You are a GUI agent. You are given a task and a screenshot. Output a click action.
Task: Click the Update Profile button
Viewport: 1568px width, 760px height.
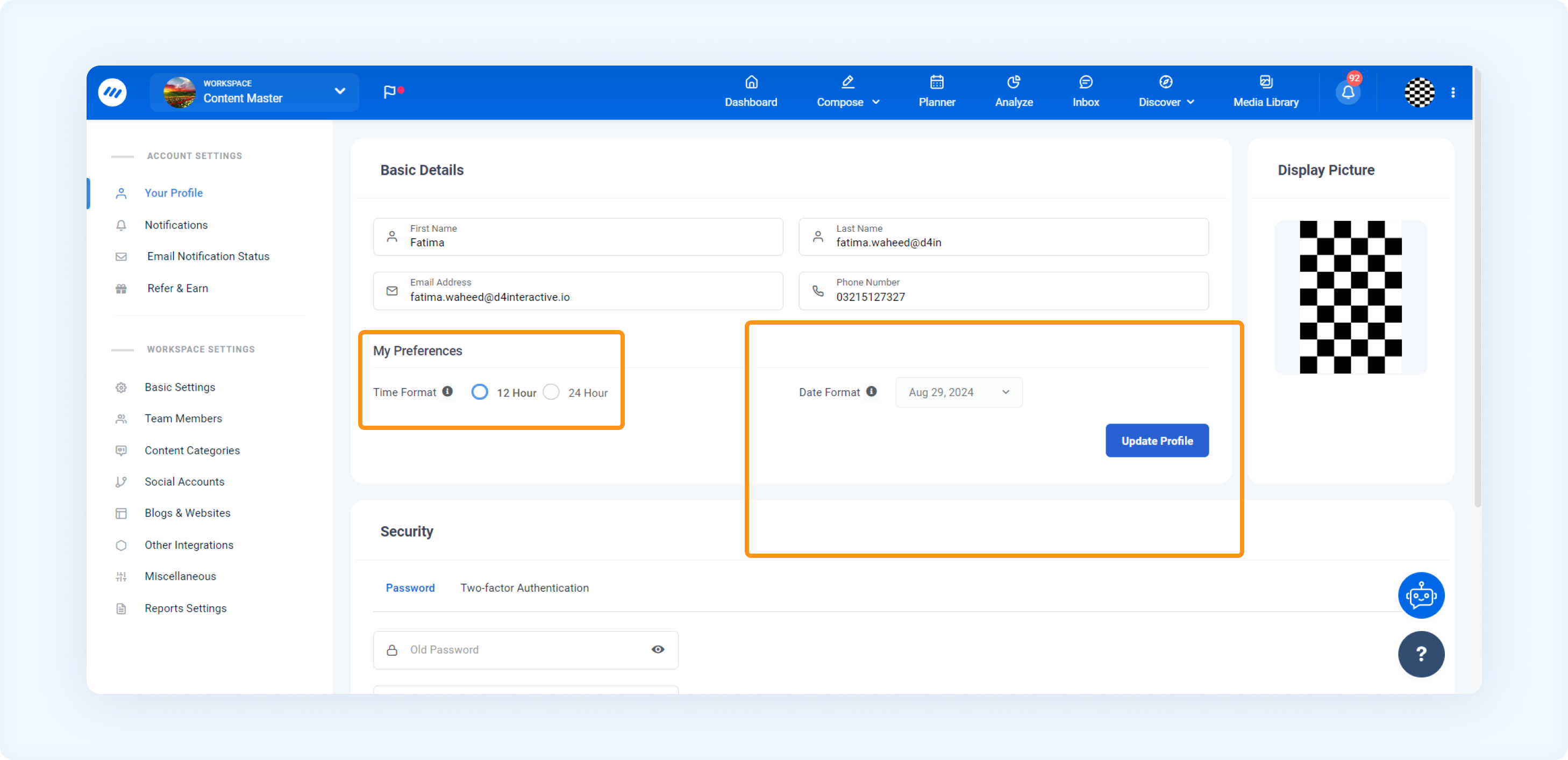coord(1157,441)
